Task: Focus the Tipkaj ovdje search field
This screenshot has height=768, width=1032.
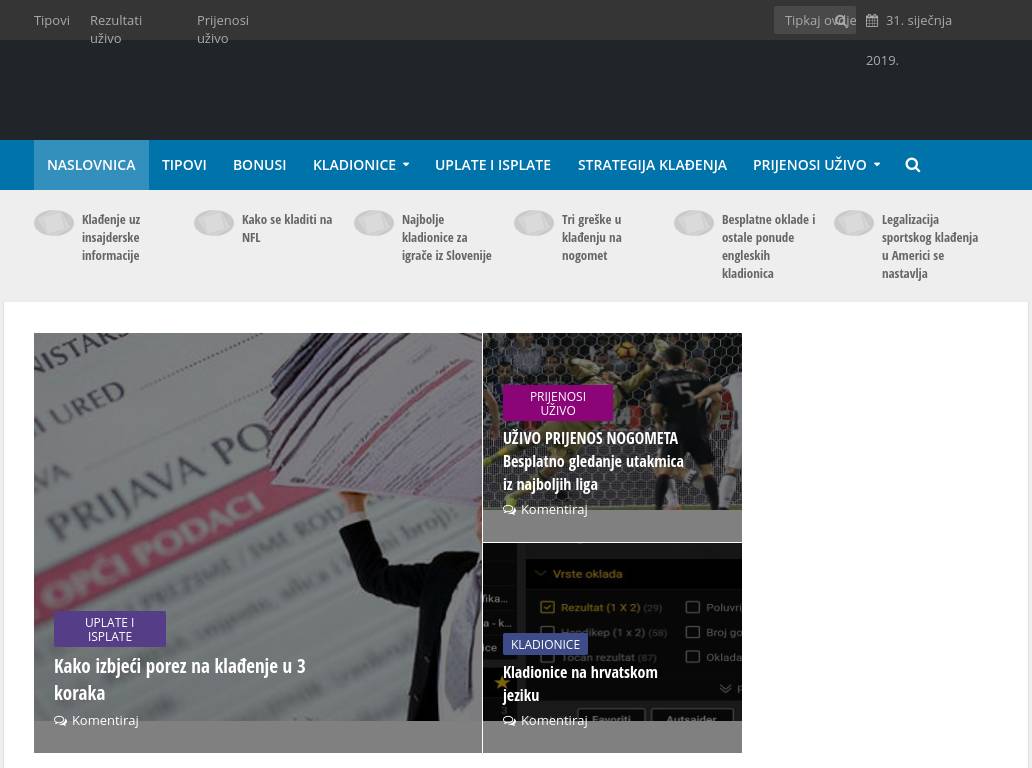Action: point(815,20)
